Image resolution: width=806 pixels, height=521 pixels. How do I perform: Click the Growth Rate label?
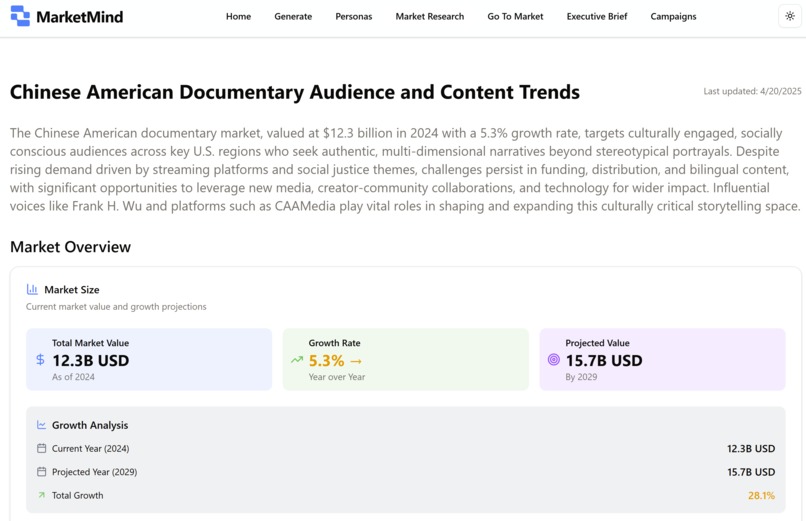[x=335, y=343]
